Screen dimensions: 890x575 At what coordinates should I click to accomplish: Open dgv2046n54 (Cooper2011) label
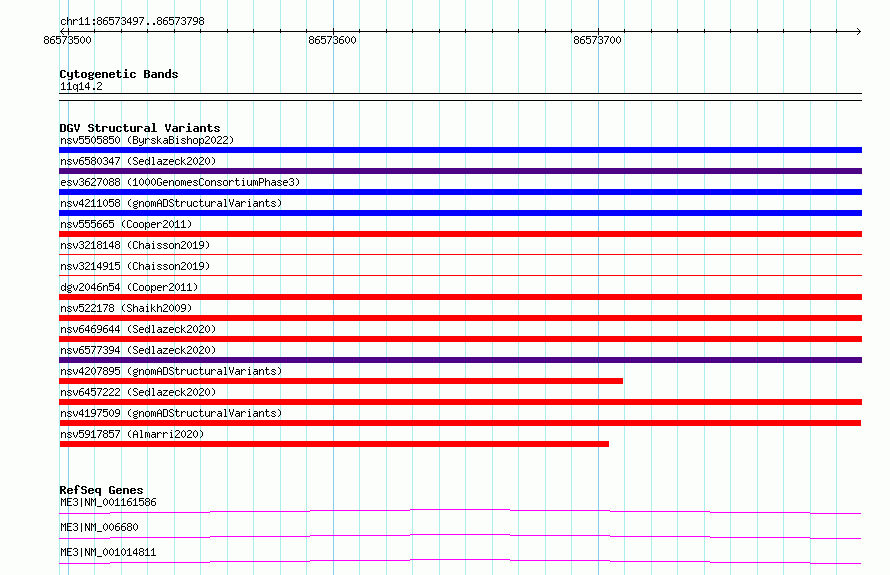click(x=129, y=287)
